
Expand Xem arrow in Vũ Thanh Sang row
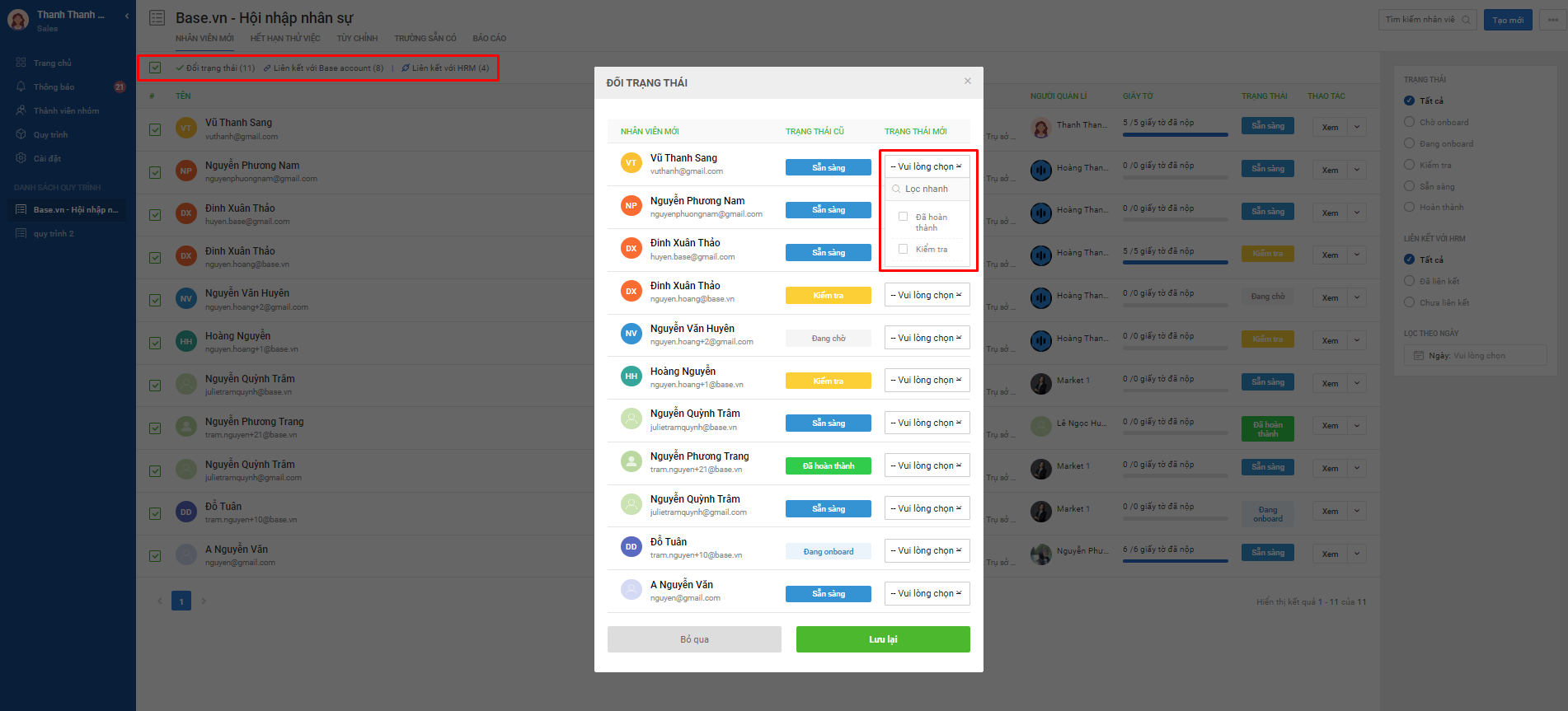pos(1357,127)
